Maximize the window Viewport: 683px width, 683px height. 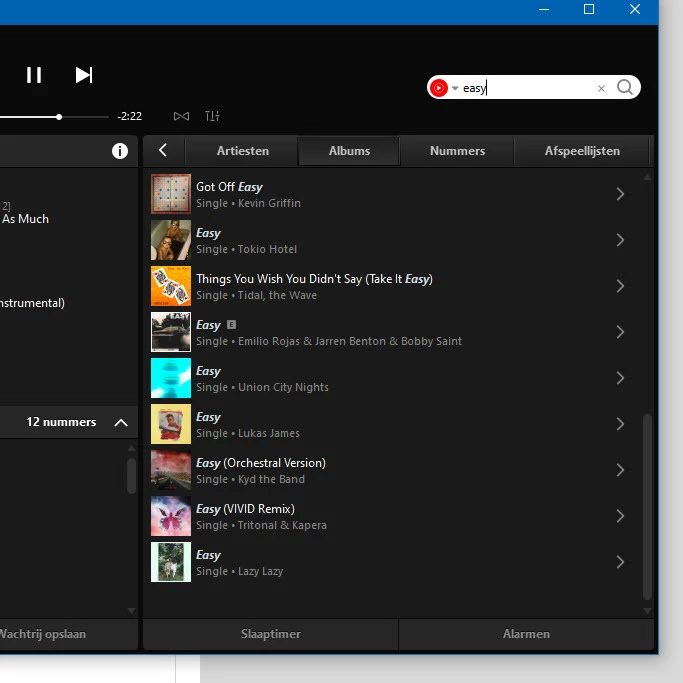pos(588,9)
